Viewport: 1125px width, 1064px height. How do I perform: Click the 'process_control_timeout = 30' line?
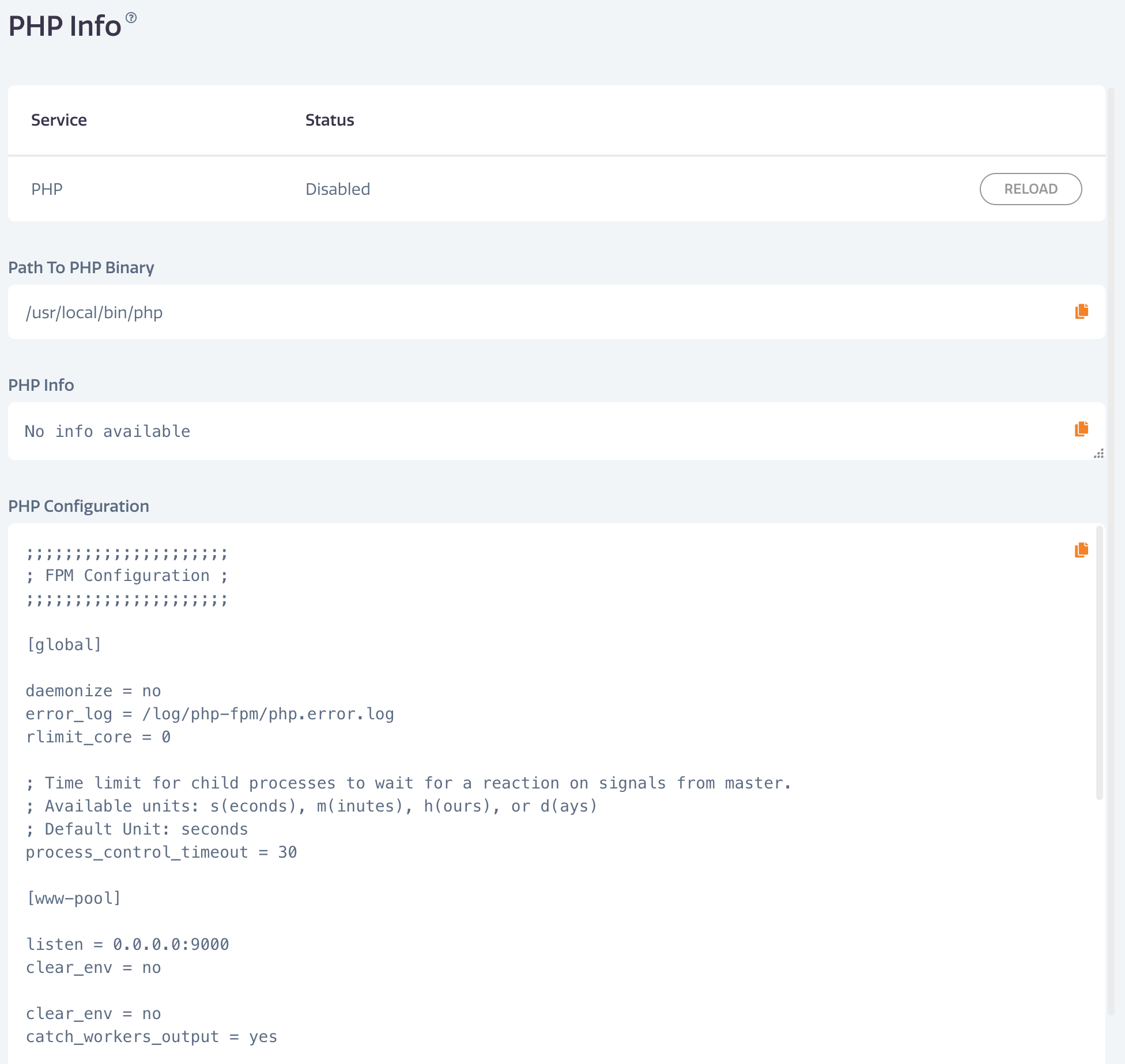[x=161, y=852]
